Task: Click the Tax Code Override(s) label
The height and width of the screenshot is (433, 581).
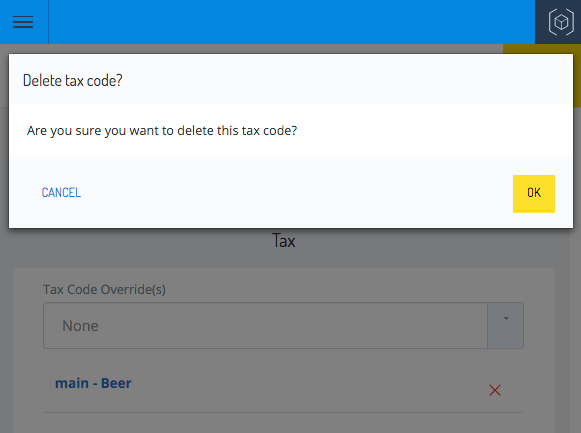Action: (104, 290)
